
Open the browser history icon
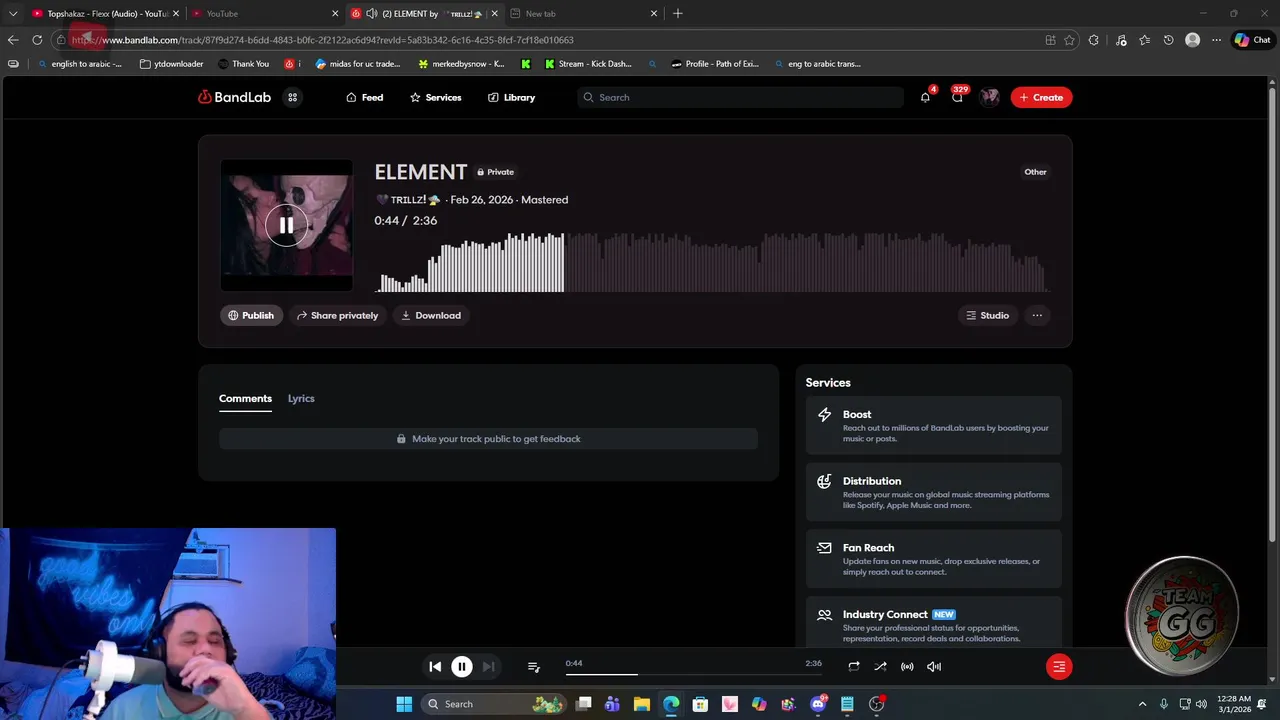[x=1168, y=40]
